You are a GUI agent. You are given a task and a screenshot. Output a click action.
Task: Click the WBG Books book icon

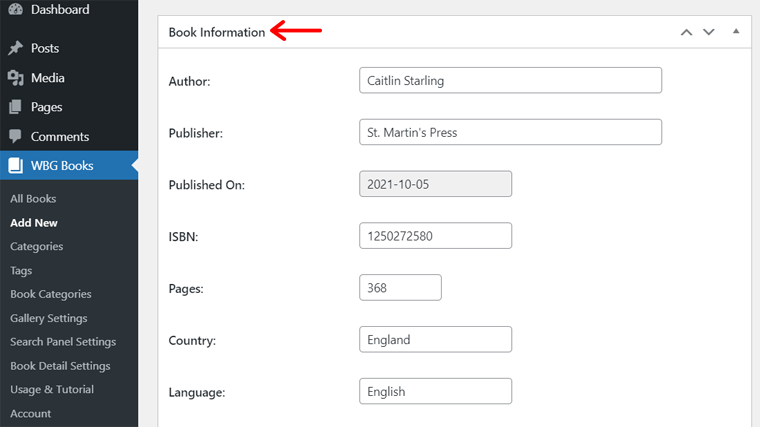point(16,165)
